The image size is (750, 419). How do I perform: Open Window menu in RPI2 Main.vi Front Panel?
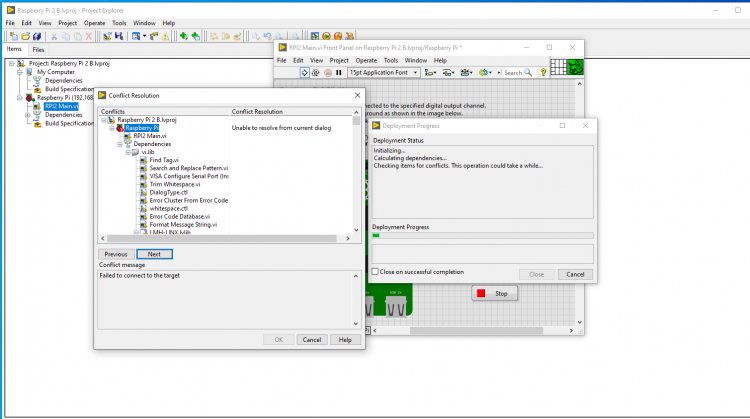(416, 60)
